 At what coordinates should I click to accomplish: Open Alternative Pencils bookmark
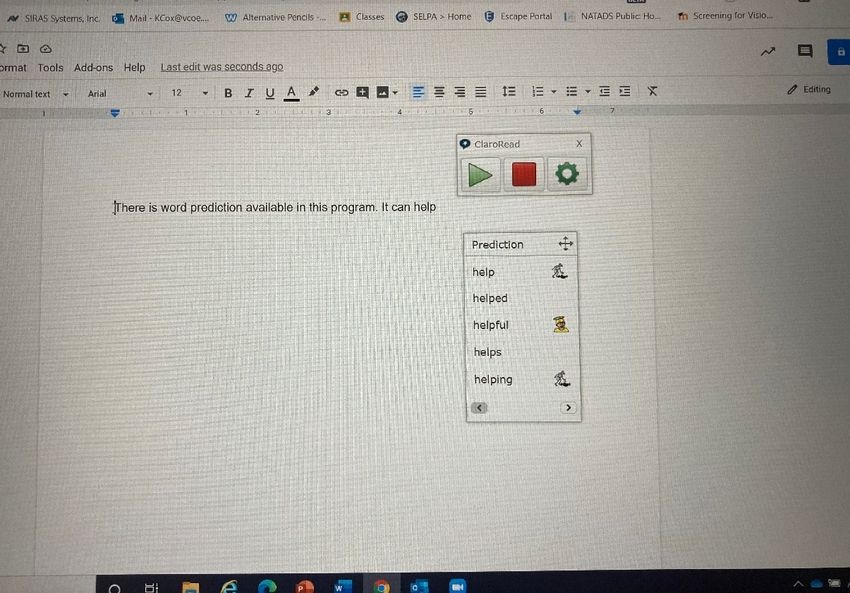[276, 17]
